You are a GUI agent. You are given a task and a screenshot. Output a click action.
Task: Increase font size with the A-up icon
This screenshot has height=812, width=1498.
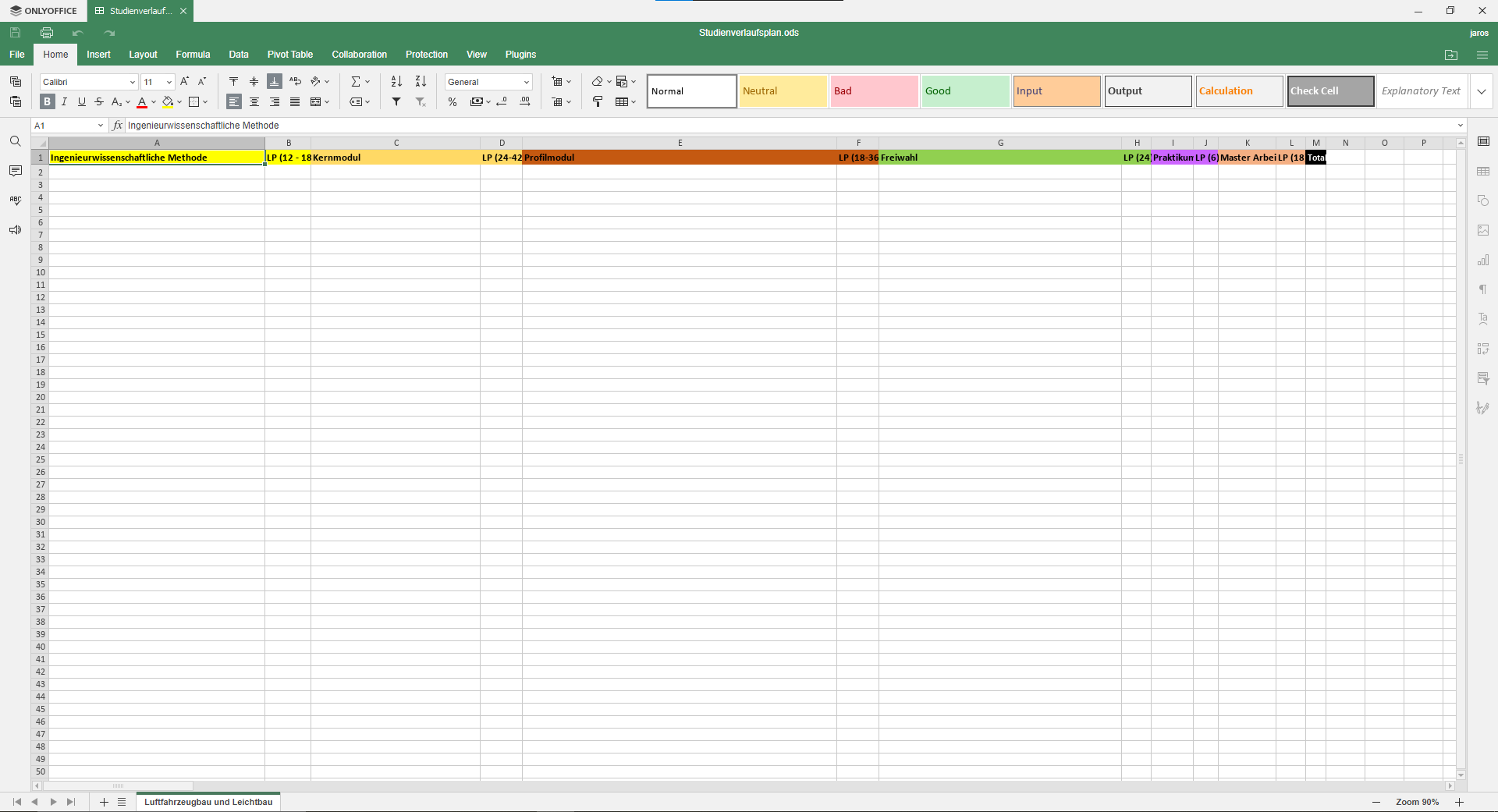185,81
